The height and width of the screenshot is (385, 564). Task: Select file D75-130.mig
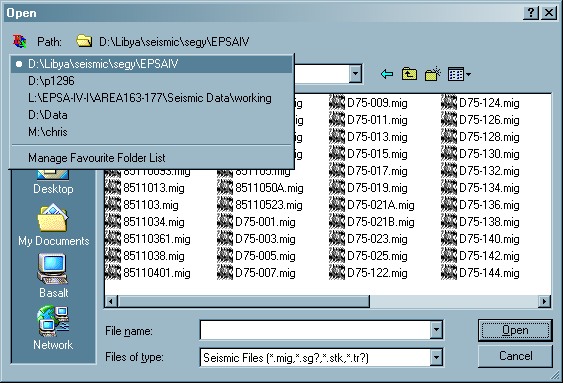coord(480,154)
